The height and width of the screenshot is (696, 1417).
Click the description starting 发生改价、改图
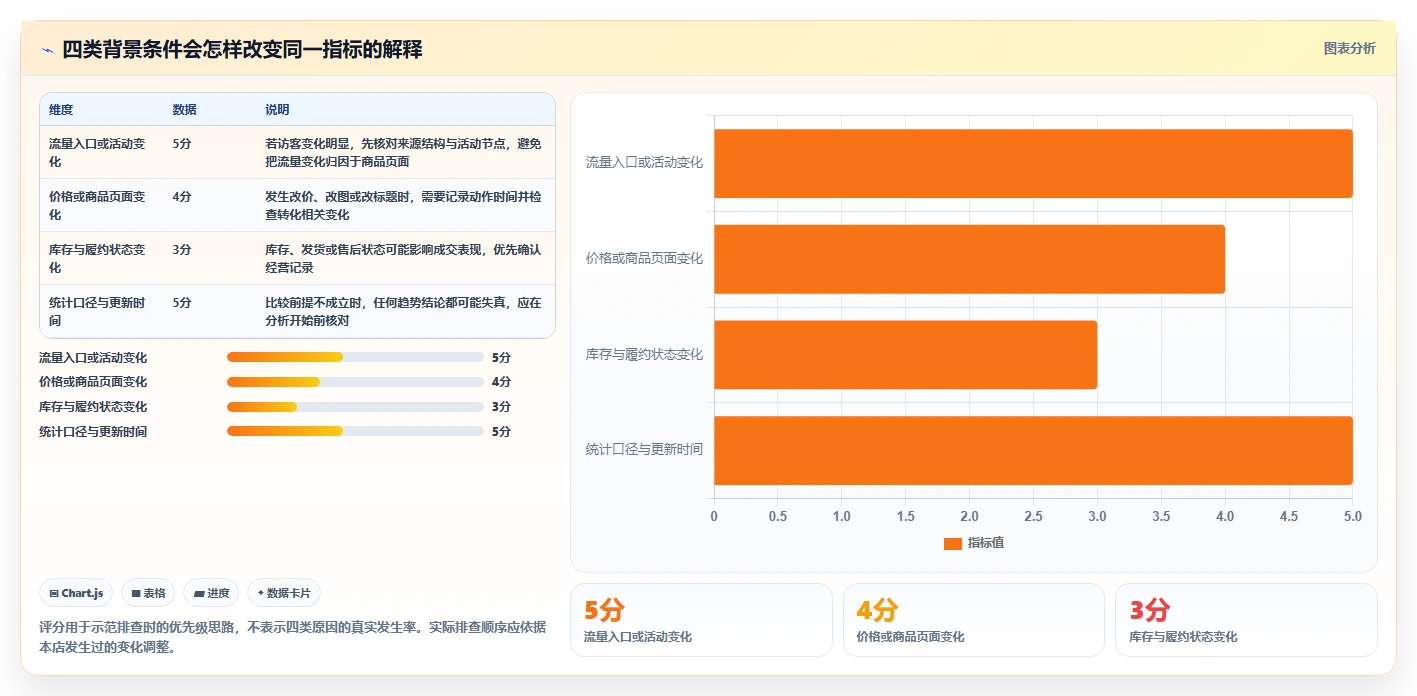404,205
